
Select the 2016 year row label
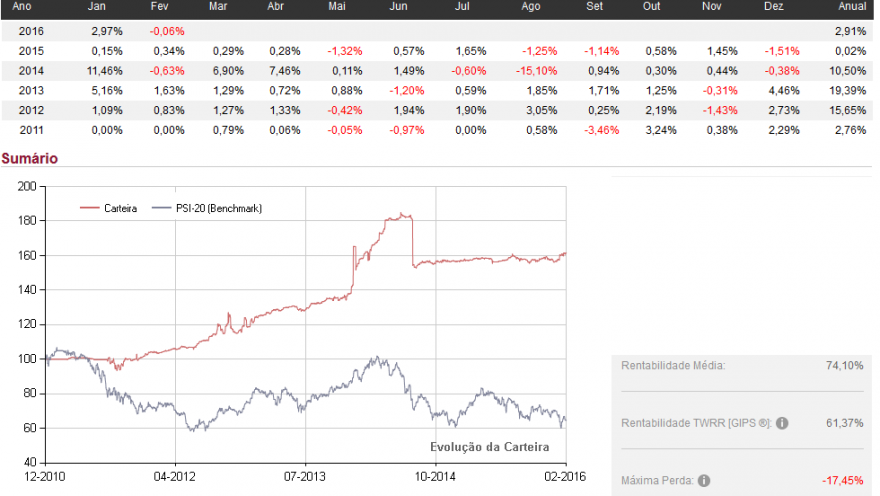pyautogui.click(x=31, y=31)
